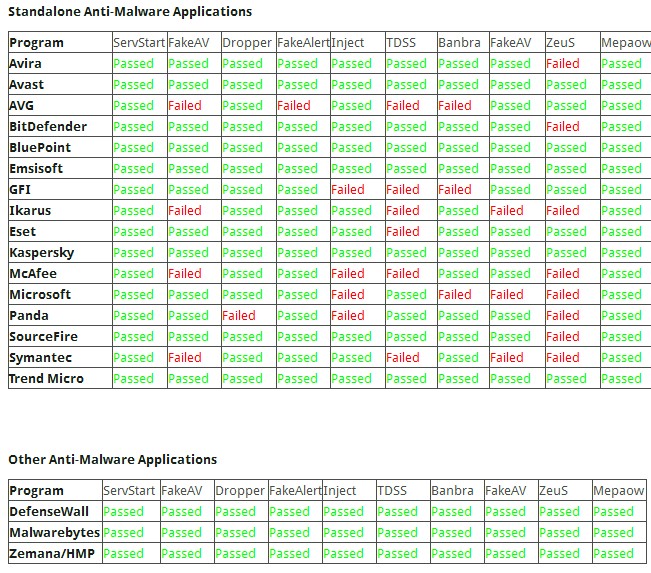This screenshot has width=651, height=573.
Task: Click the 'Other Anti-Malware Applications' heading
Action: tap(113, 460)
